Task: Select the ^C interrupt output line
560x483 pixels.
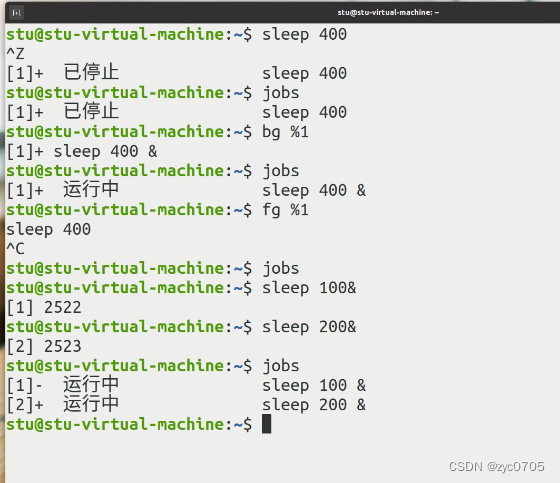Action: click(15, 249)
